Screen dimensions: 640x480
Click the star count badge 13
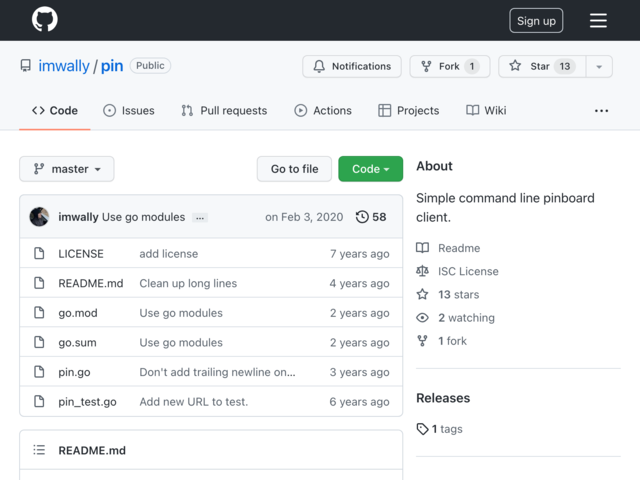click(x=565, y=66)
